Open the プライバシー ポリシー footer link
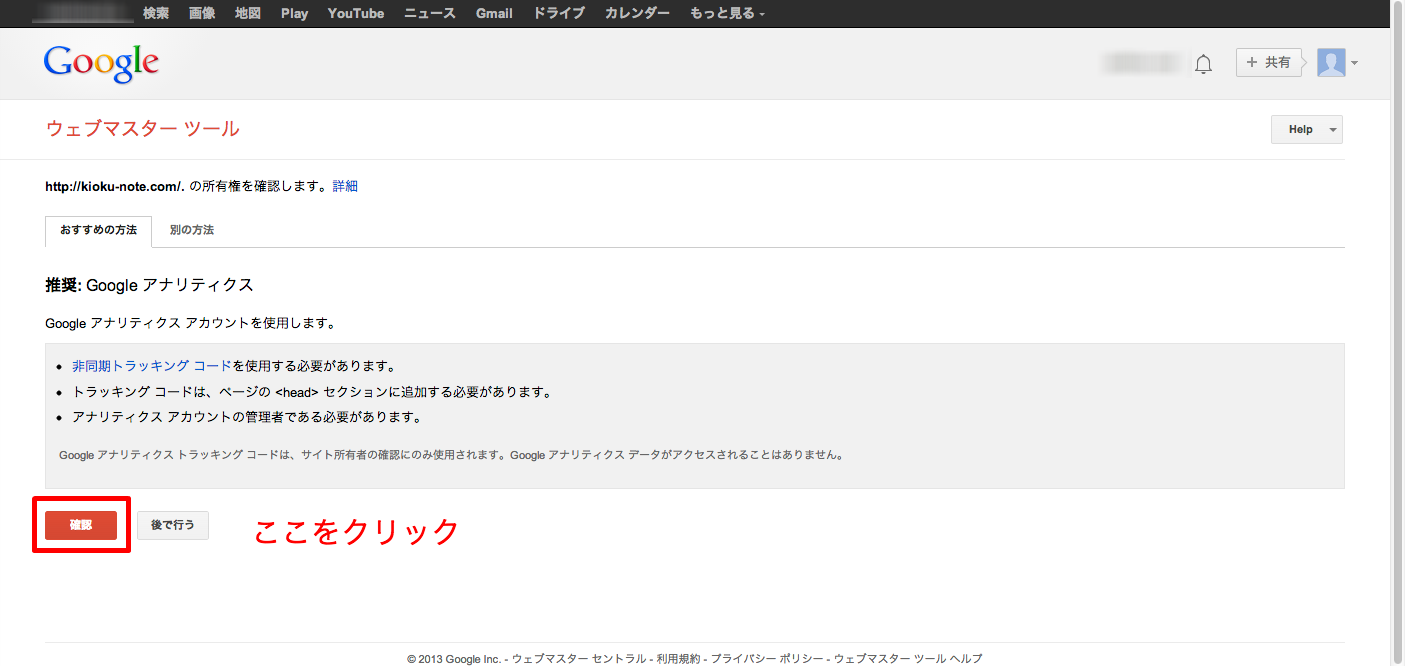The width and height of the screenshot is (1405, 666). (767, 659)
